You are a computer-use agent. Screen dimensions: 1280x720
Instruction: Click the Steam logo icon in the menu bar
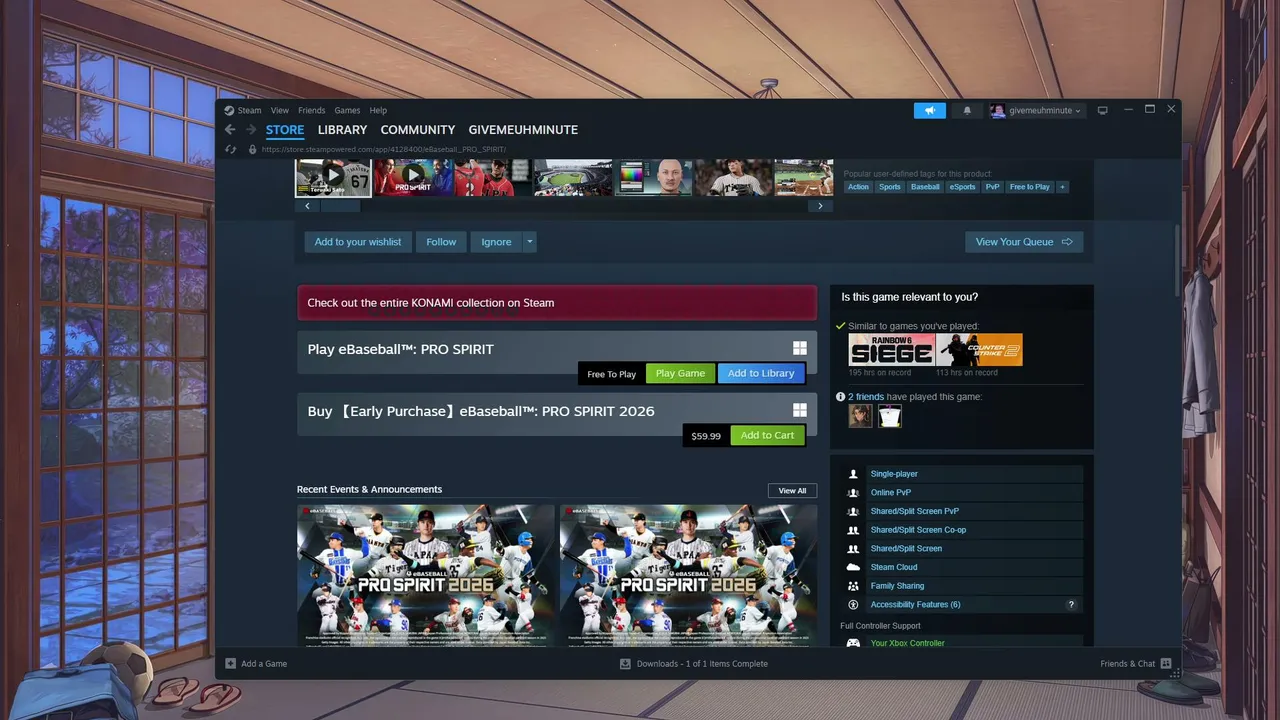tap(229, 110)
